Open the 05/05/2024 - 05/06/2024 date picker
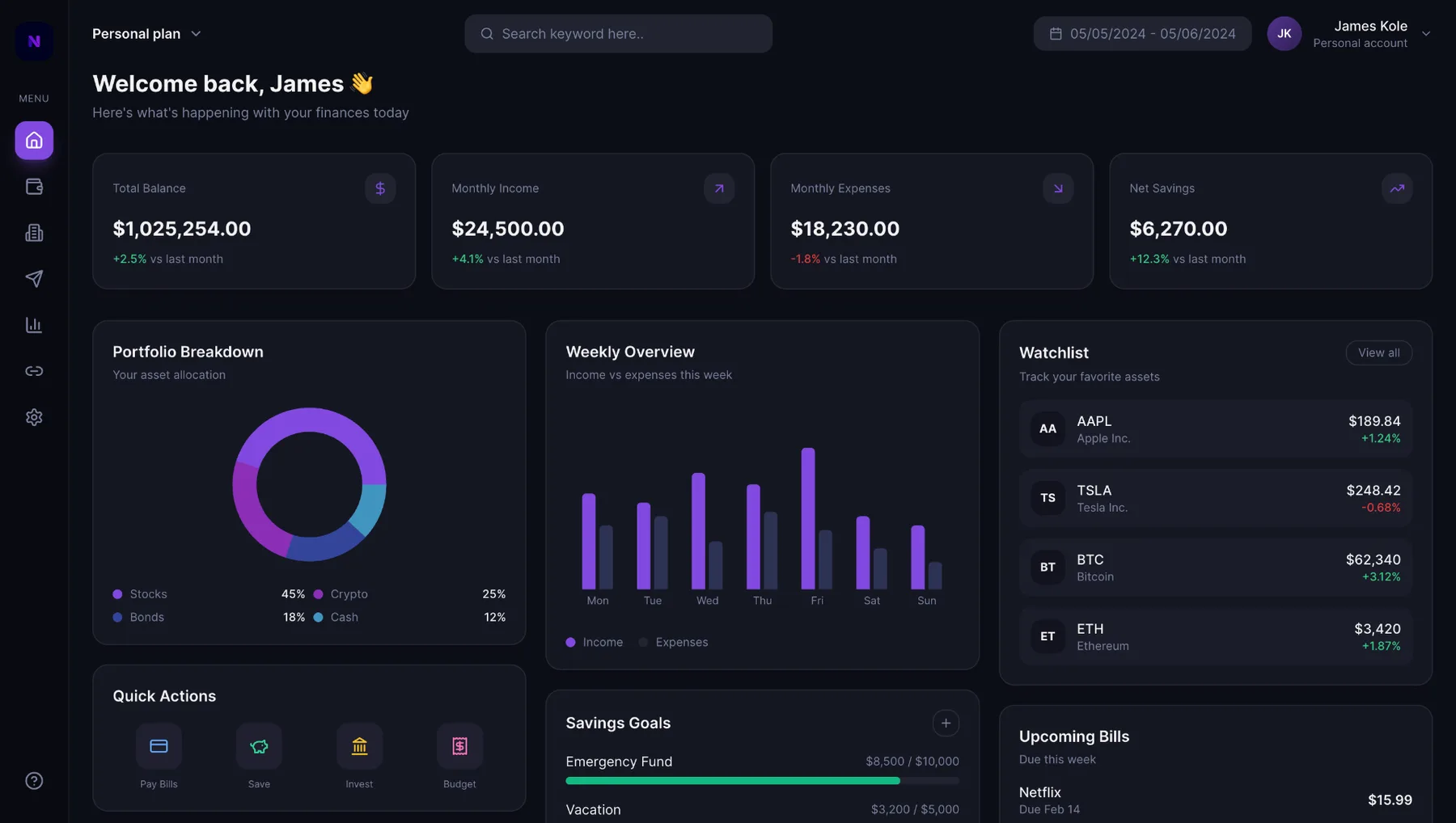This screenshot has width=1456, height=823. coord(1142,34)
